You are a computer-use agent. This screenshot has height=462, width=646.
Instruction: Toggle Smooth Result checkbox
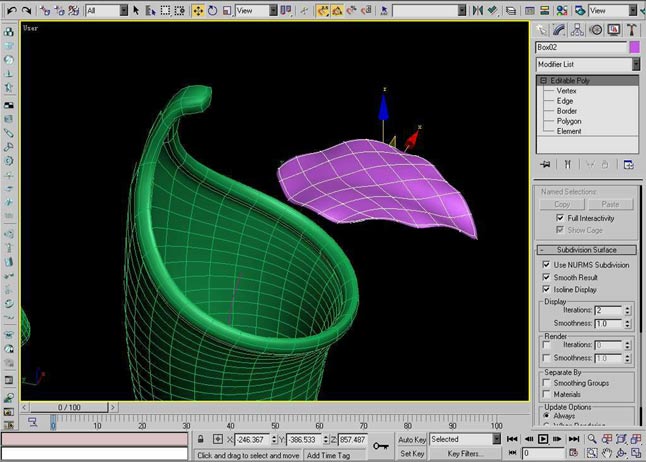(546, 277)
